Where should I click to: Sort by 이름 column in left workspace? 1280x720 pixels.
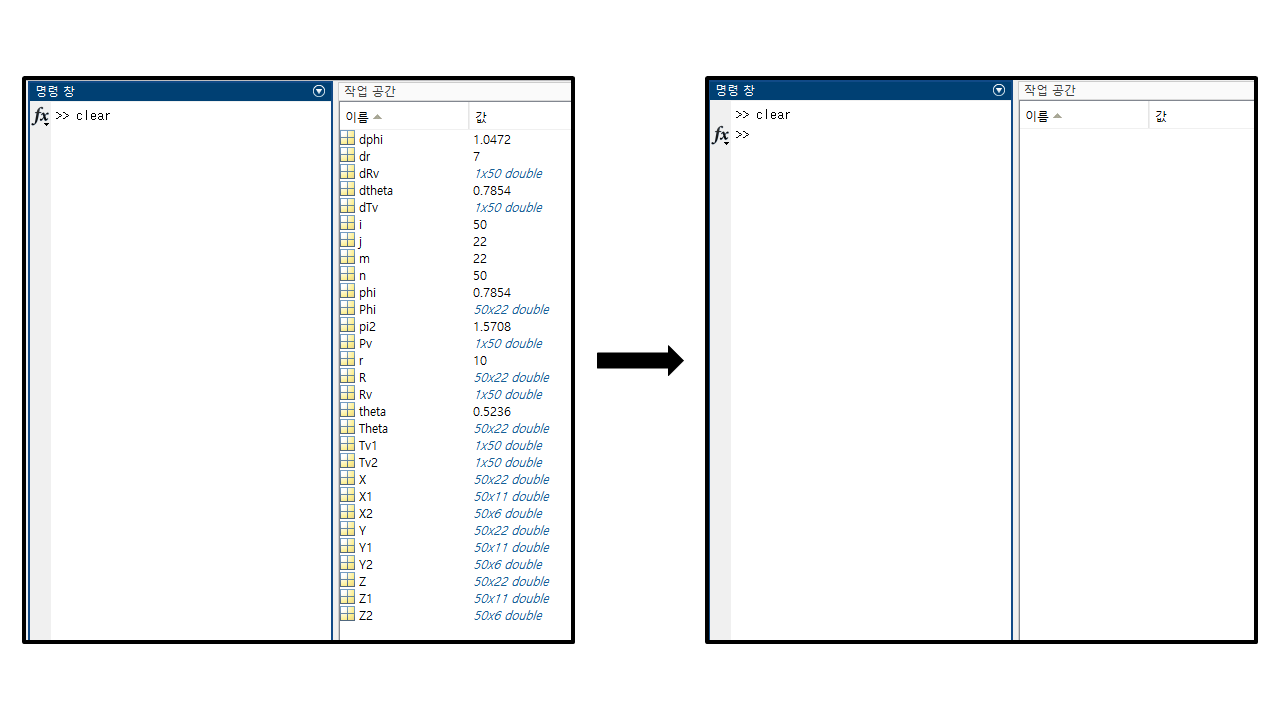pos(404,117)
